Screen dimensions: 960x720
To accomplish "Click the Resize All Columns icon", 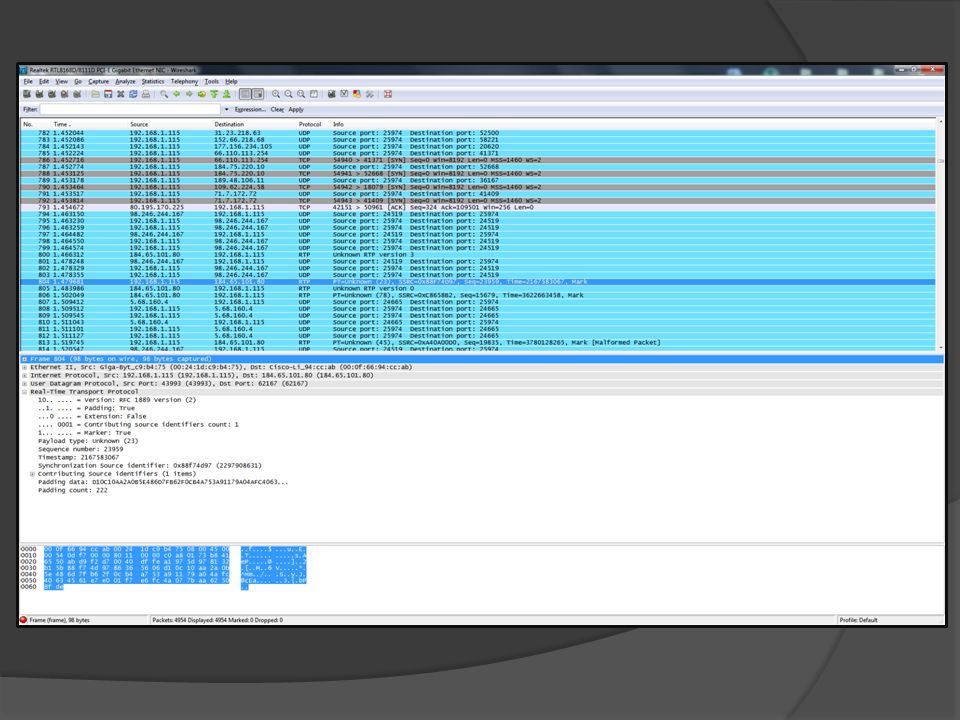I will 313,94.
